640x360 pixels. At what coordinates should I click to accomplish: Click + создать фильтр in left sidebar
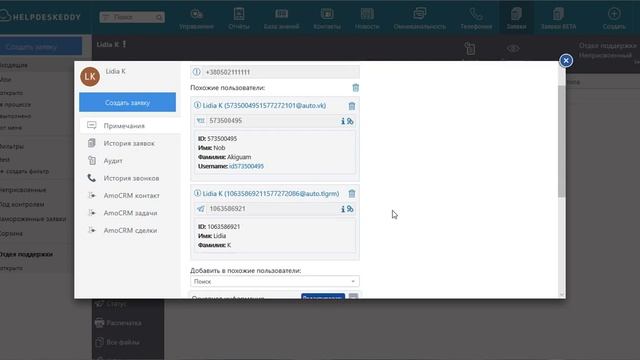24,171
